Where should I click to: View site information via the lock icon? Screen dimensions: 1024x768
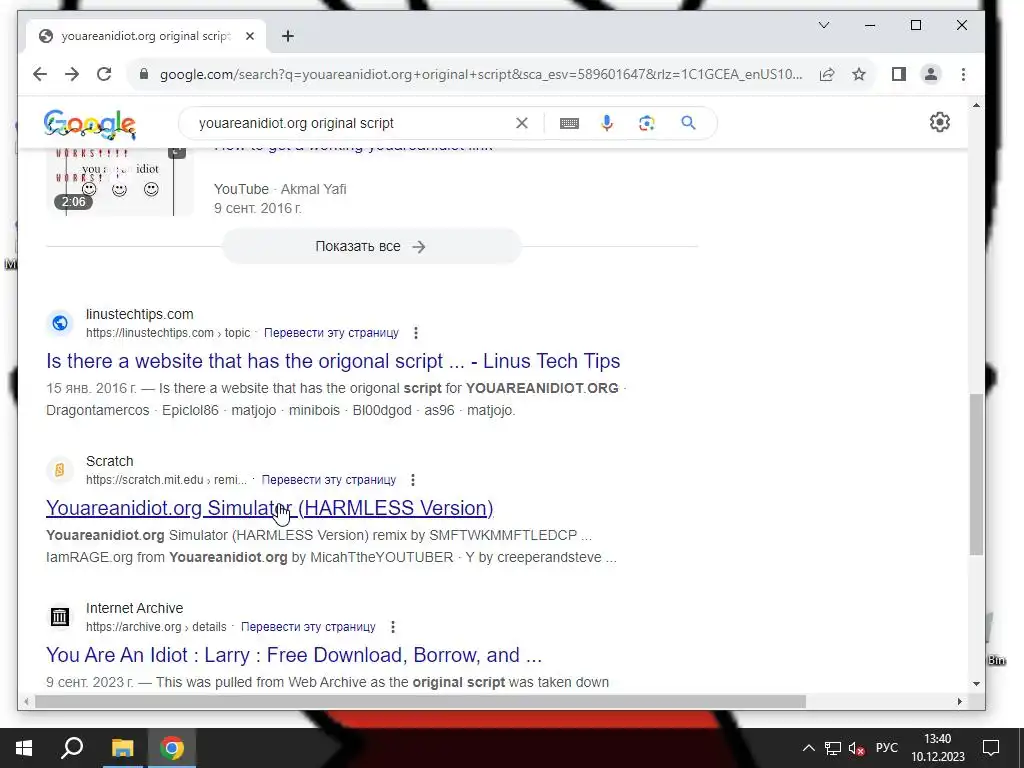tap(144, 74)
